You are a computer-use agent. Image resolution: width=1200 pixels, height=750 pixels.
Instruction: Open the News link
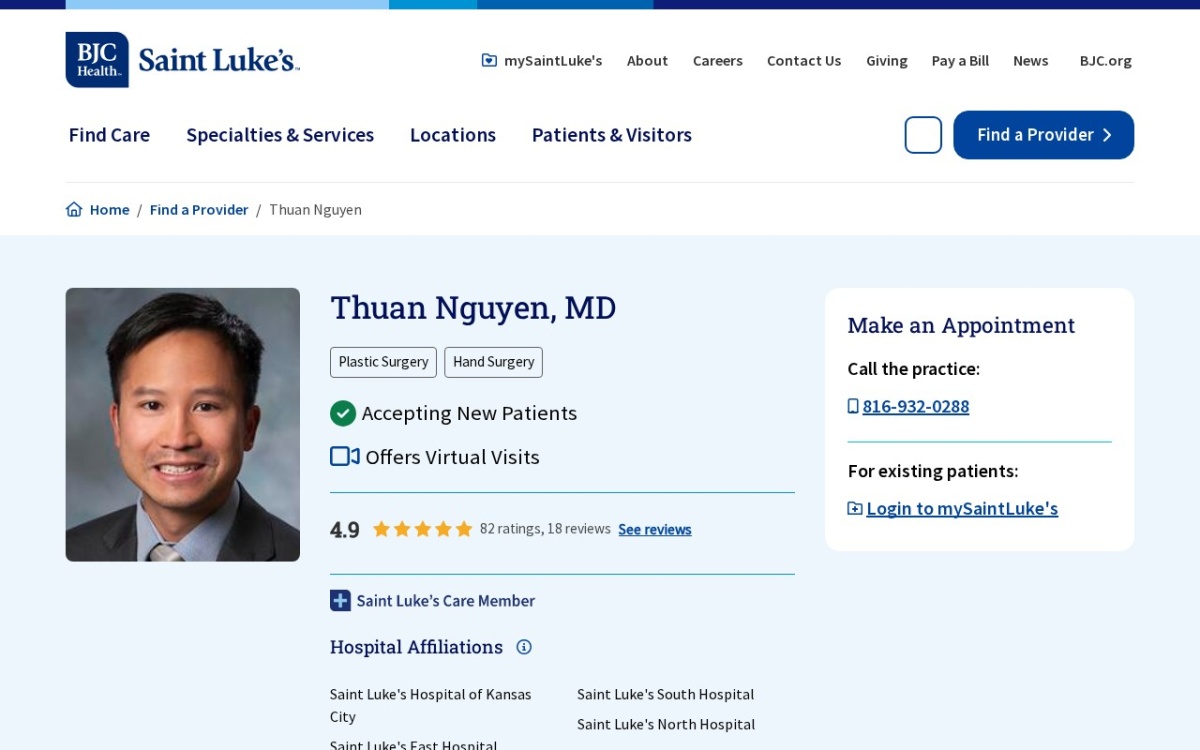pos(1031,60)
